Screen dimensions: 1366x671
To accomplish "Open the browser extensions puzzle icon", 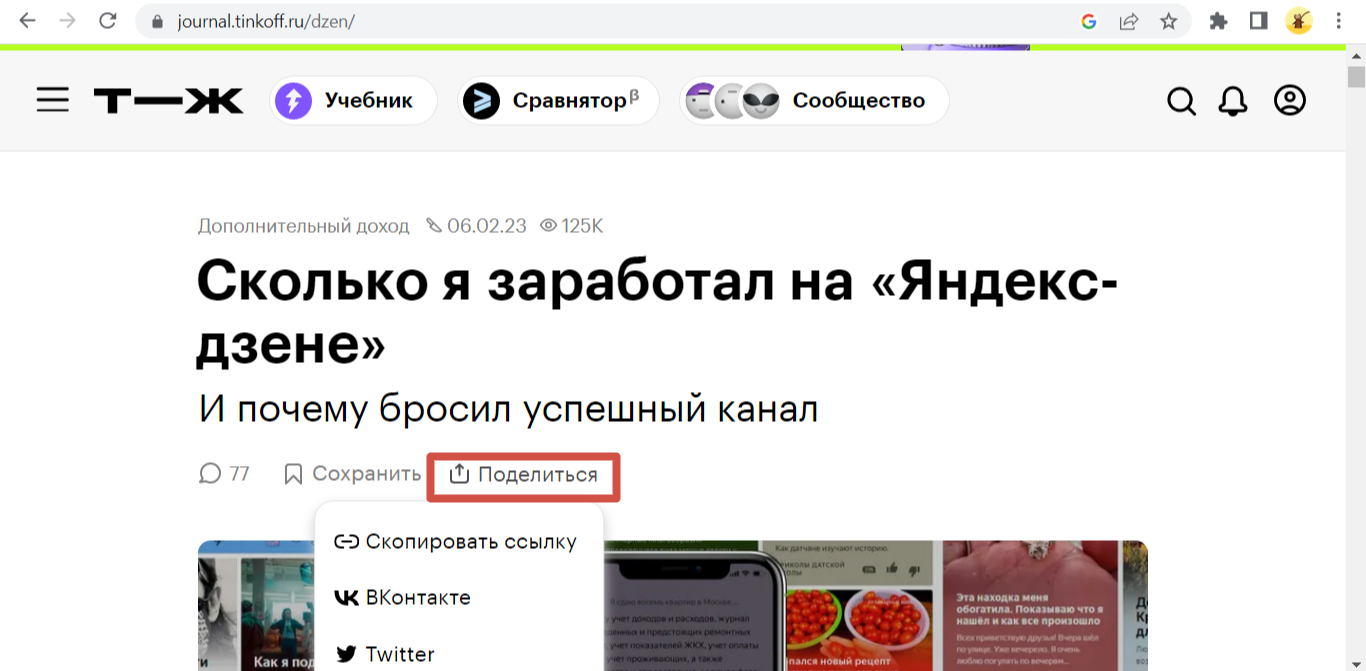I will click(x=1218, y=21).
